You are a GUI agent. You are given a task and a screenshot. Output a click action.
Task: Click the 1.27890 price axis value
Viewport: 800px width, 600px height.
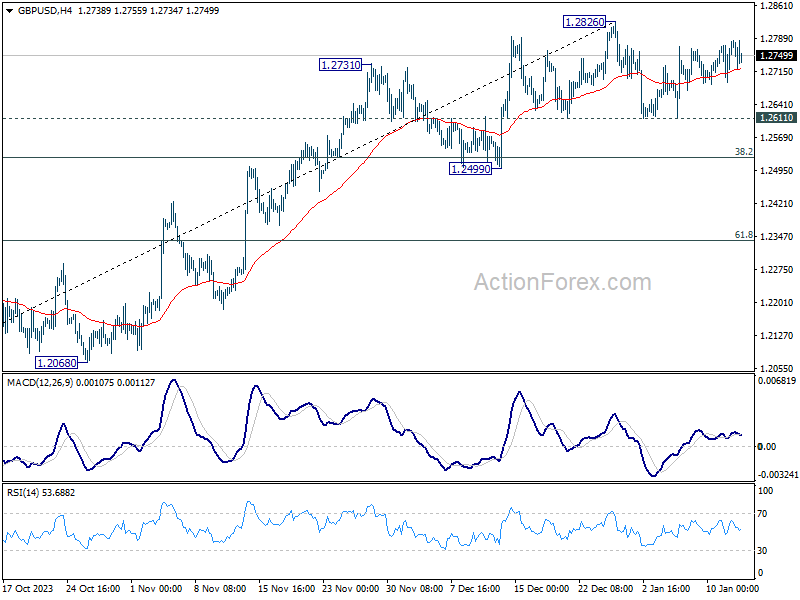(777, 39)
